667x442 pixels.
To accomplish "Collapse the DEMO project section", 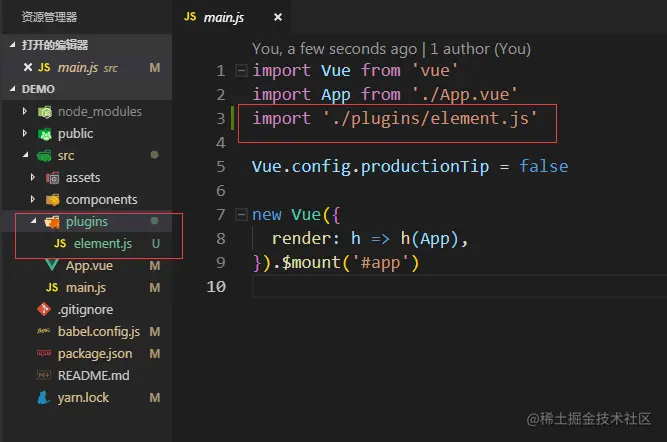I will click(x=12, y=88).
